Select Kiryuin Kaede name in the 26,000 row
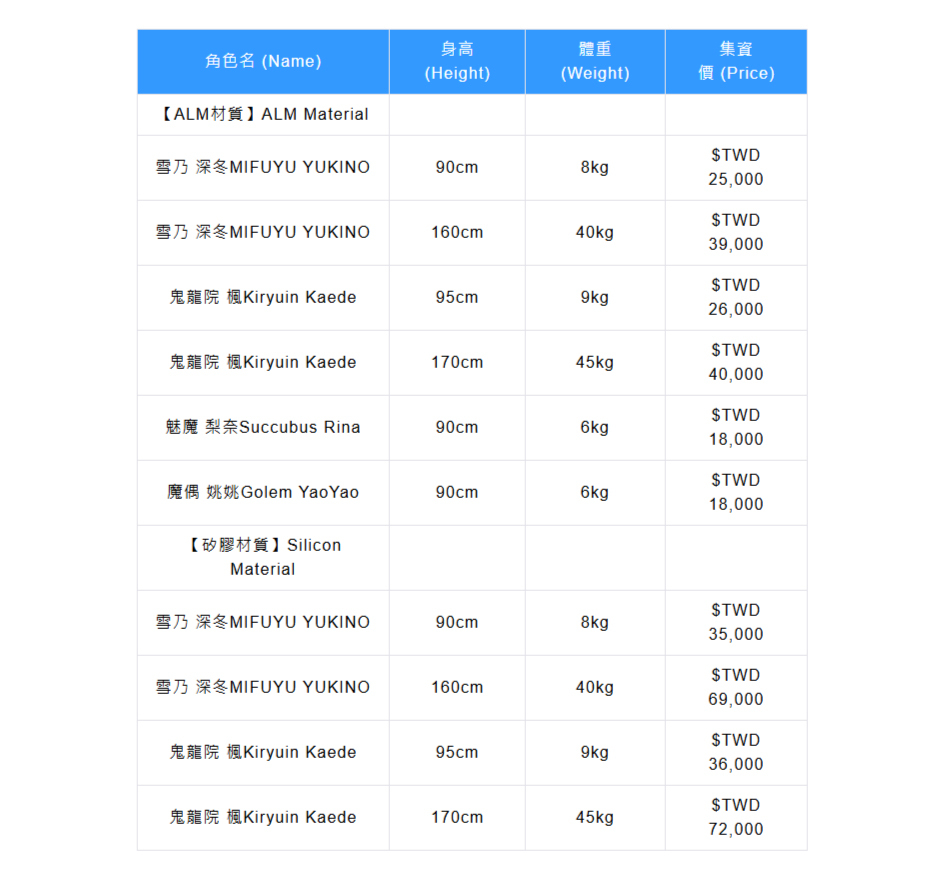 [x=263, y=297]
